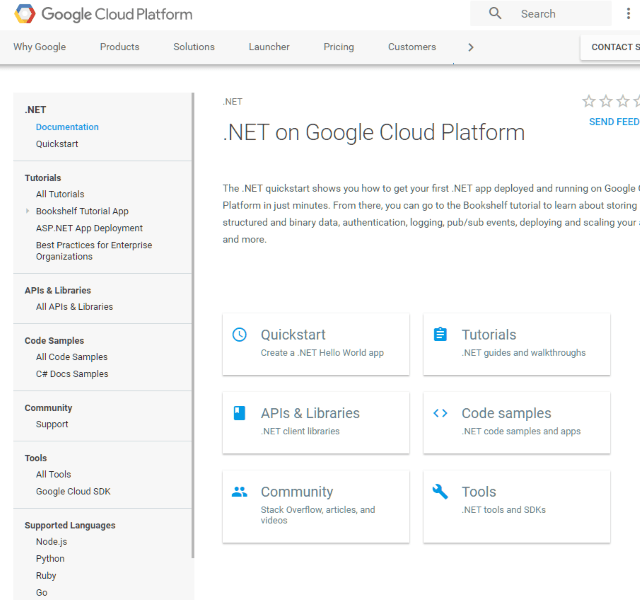640x600 pixels.
Task: Click the .NET sidebar heading
Action: click(35, 110)
